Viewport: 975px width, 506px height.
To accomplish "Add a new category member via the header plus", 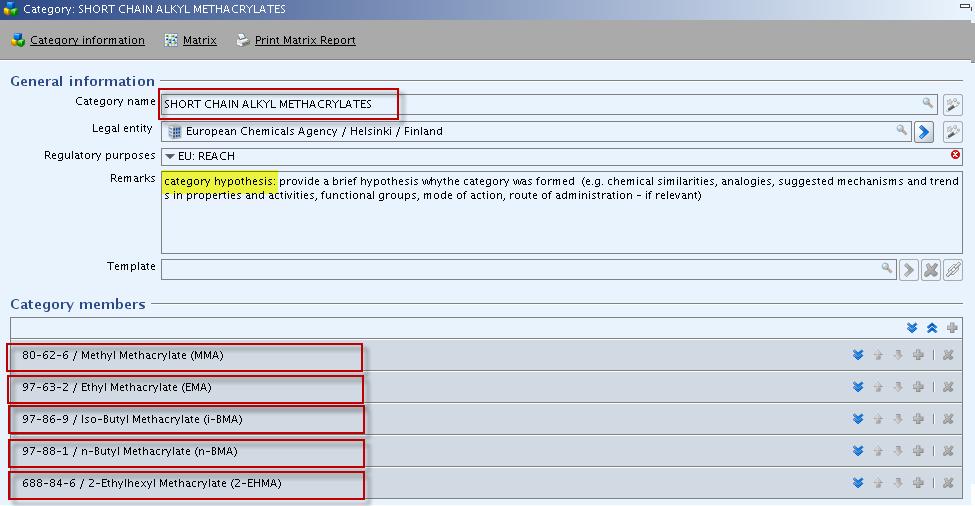I will 952,328.
